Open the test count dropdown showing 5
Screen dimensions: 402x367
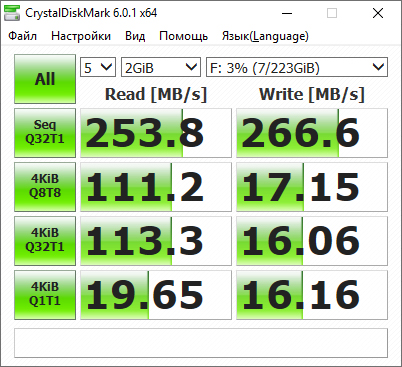tap(98, 67)
